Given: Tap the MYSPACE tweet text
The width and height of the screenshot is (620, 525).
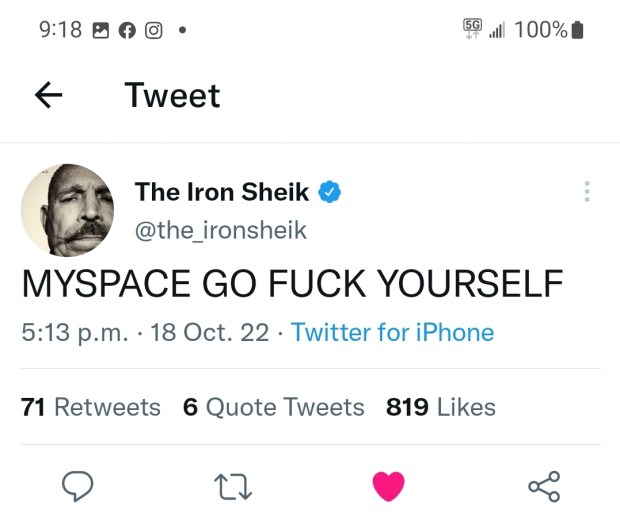Looking at the screenshot, I should point(292,284).
